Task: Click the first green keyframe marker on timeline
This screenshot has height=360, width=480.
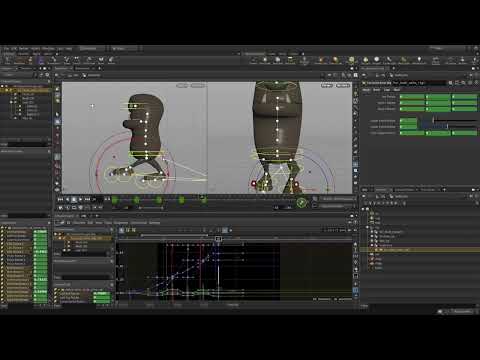Action: coord(115,200)
